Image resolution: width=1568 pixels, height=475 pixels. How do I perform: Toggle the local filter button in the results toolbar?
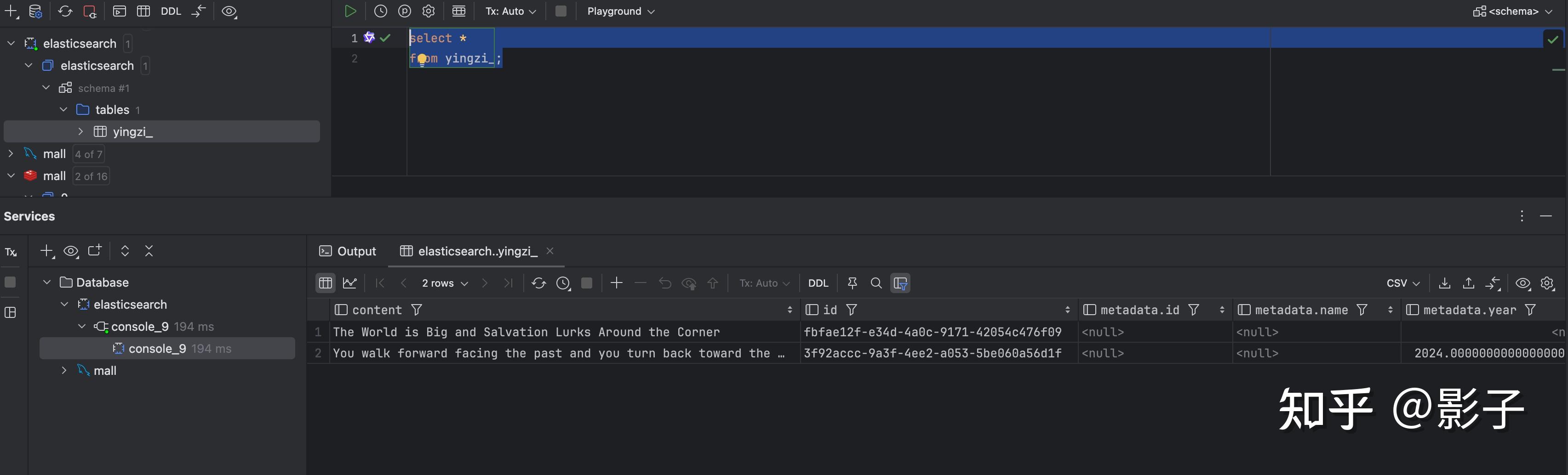[900, 283]
